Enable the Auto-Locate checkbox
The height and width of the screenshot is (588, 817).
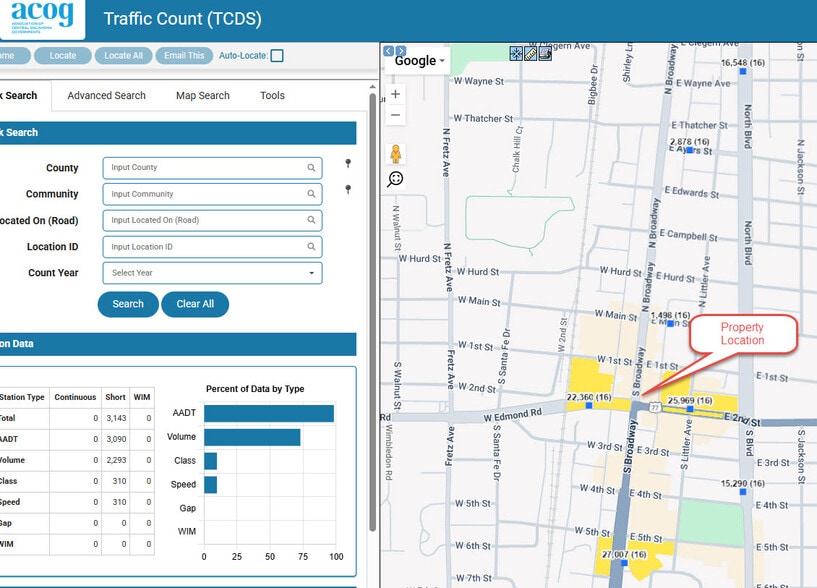coord(277,56)
